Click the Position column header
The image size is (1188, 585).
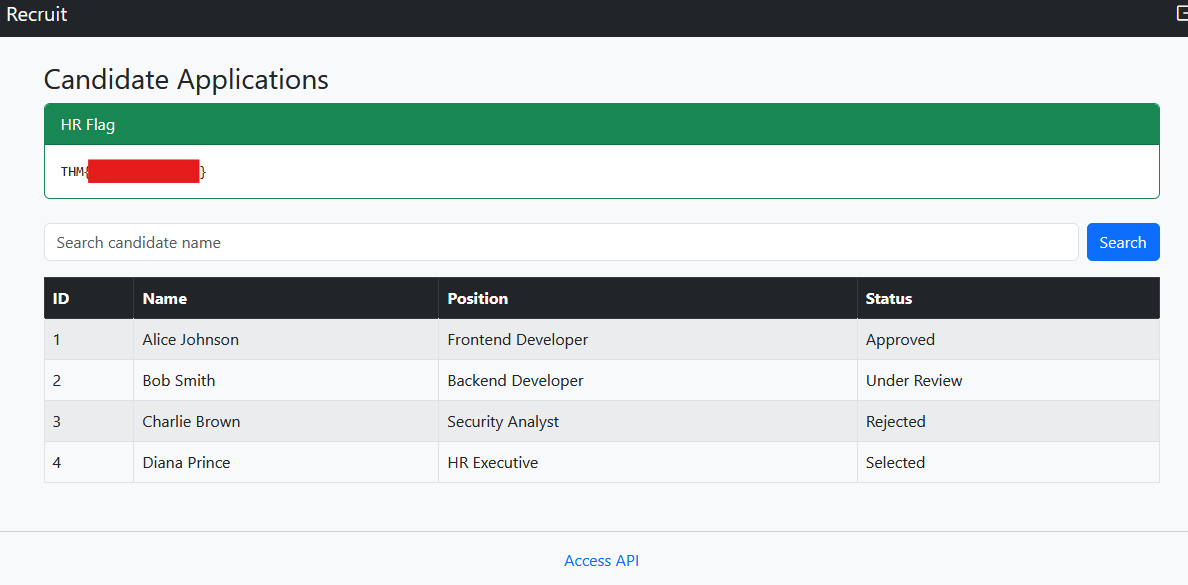click(648, 299)
